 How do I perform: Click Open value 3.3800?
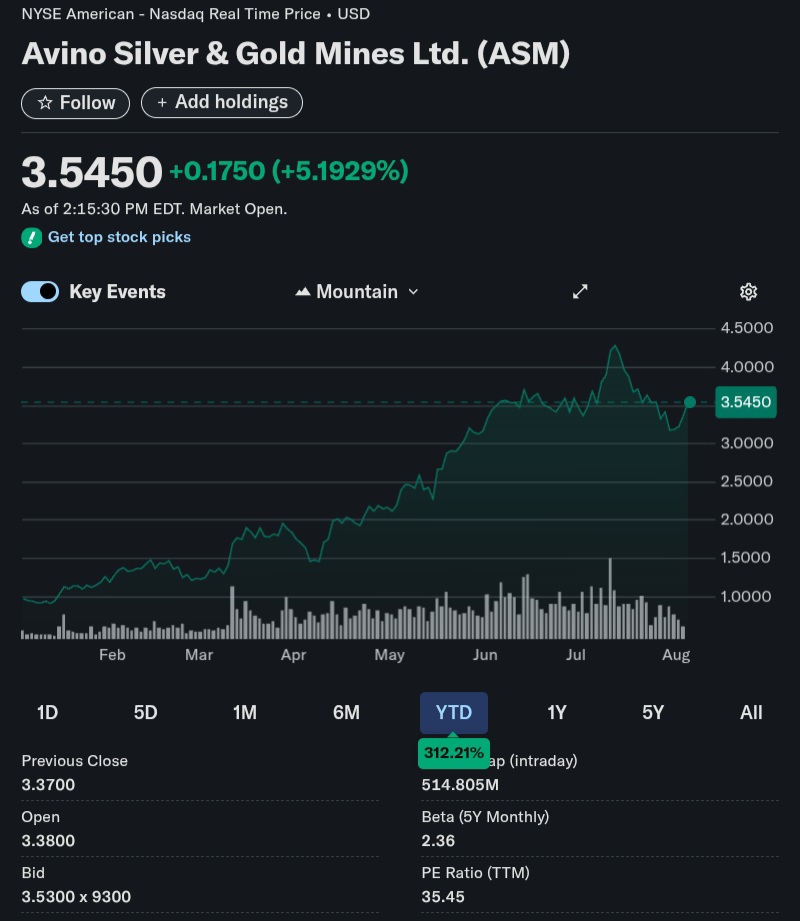pos(48,841)
